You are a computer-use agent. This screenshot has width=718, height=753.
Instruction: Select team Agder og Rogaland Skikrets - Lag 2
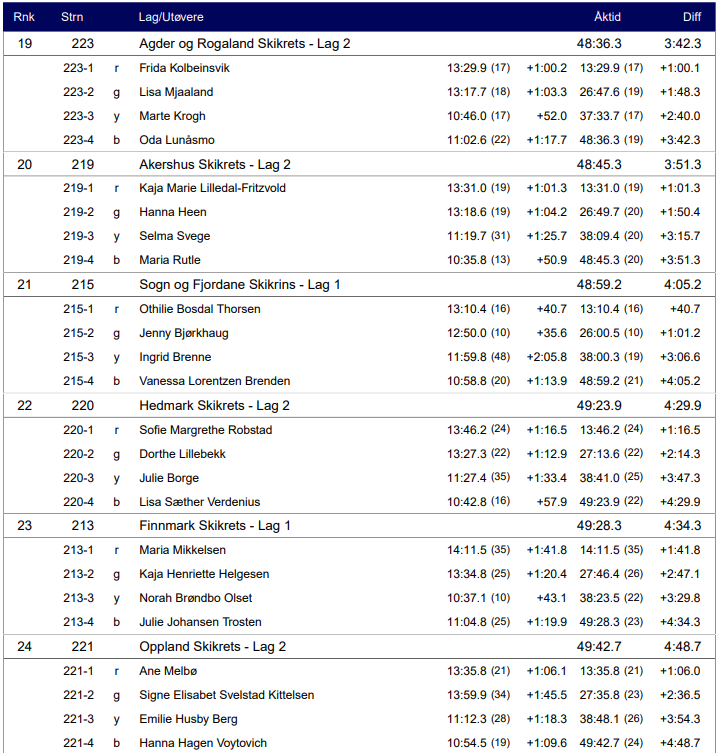[x=244, y=44]
